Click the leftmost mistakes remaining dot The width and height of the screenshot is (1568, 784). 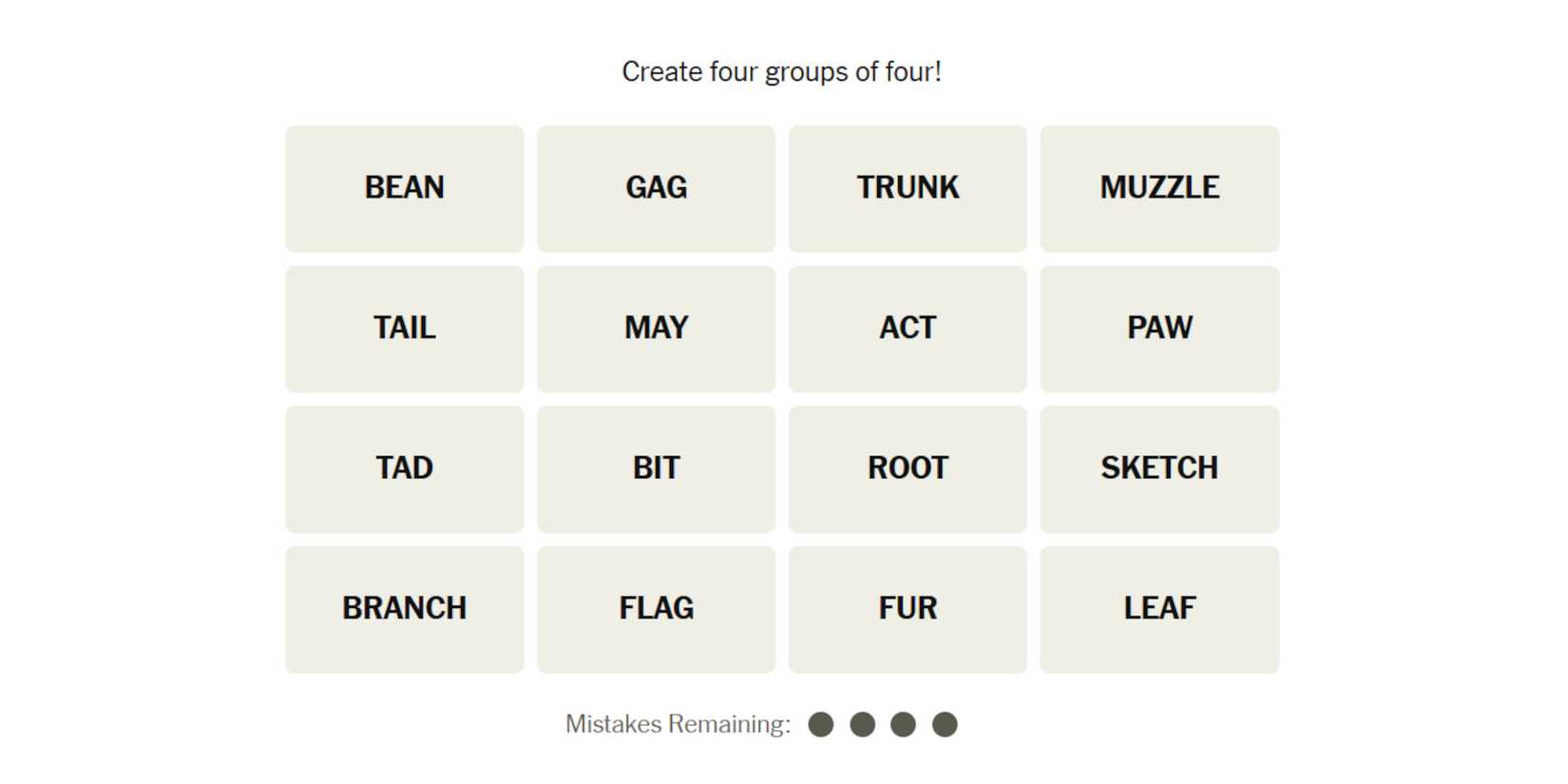(821, 725)
